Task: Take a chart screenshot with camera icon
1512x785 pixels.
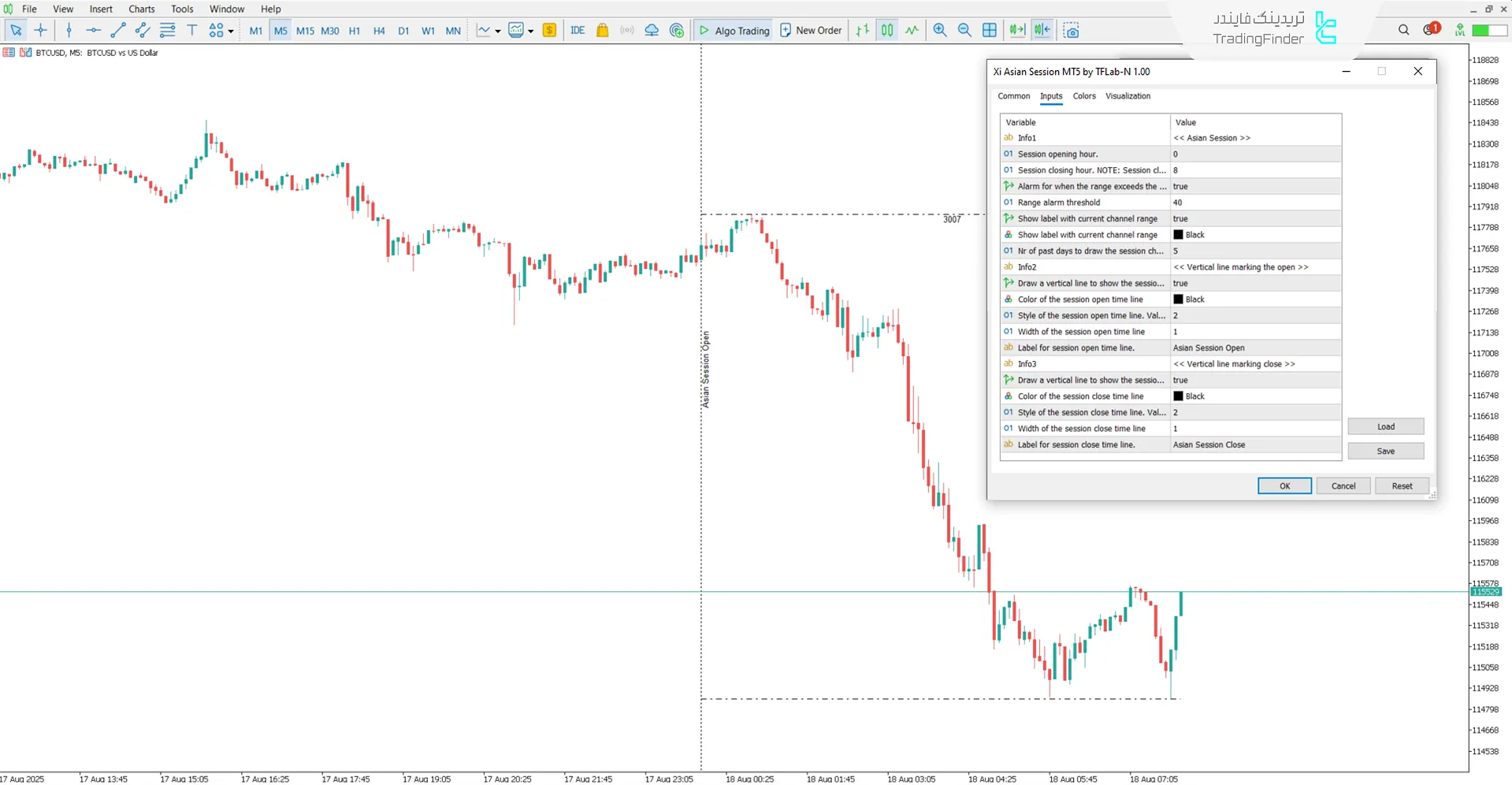Action: coord(1071,31)
